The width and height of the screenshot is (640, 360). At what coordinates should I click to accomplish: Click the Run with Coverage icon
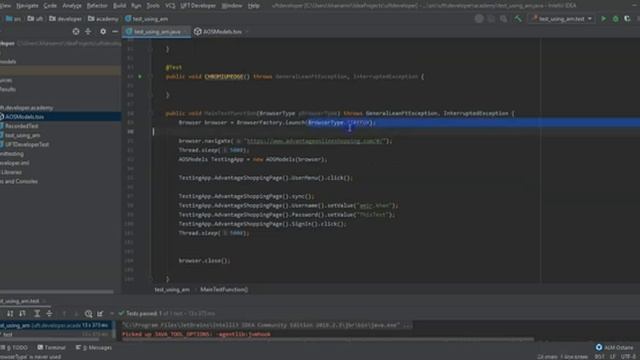[627, 19]
